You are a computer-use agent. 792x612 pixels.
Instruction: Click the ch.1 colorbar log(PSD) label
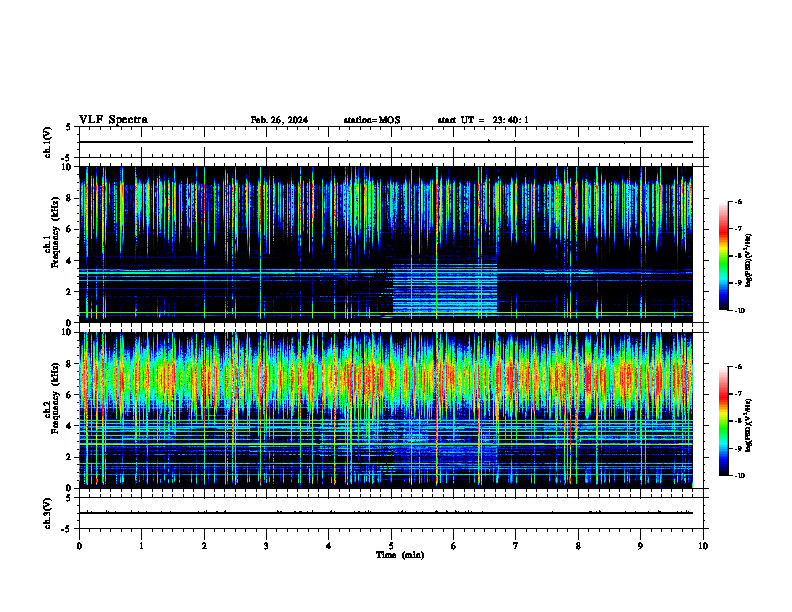click(x=749, y=261)
